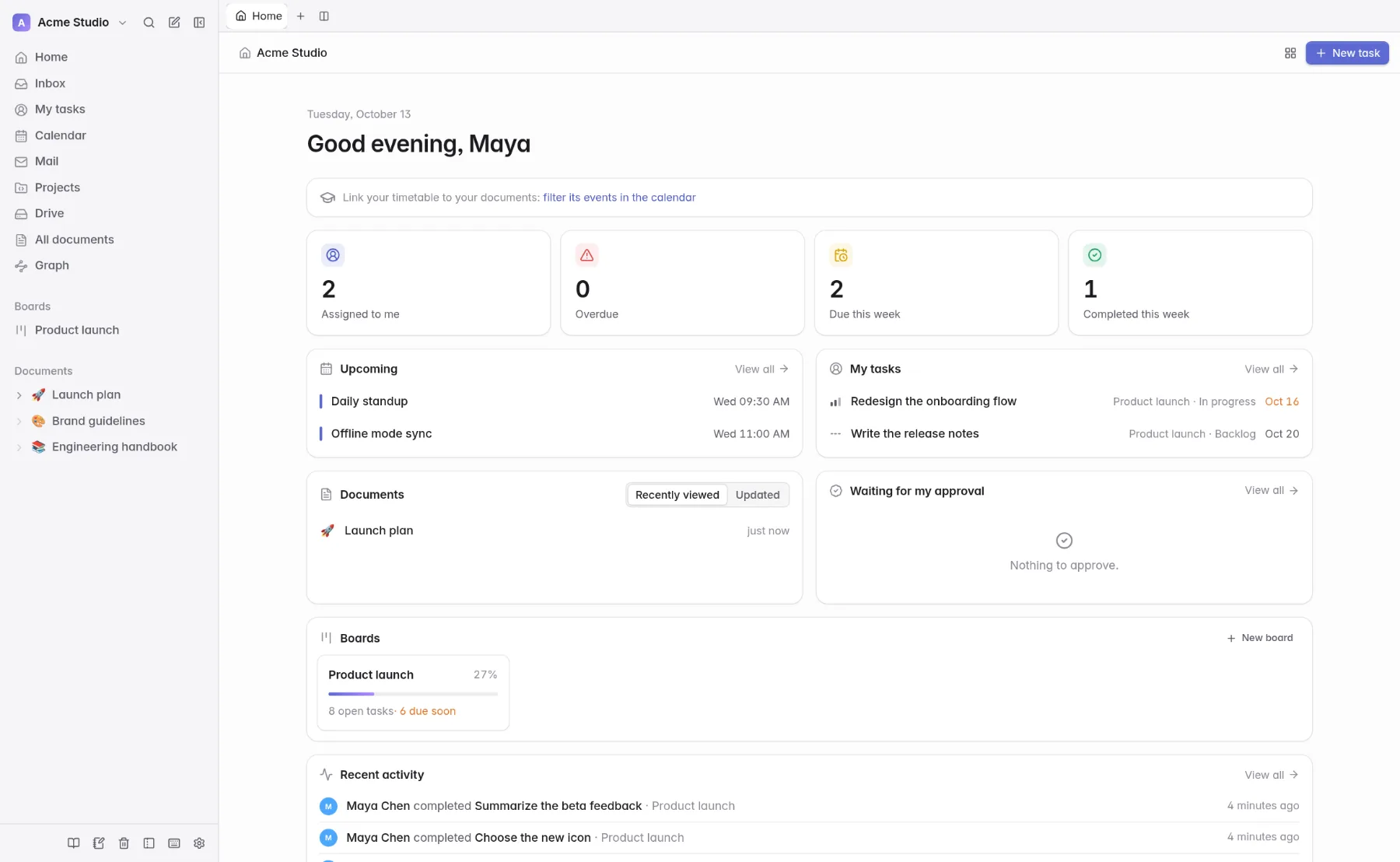Viewport: 1400px width, 862px height.
Task: Click the keyboard shortcuts icon
Action: coord(174,843)
